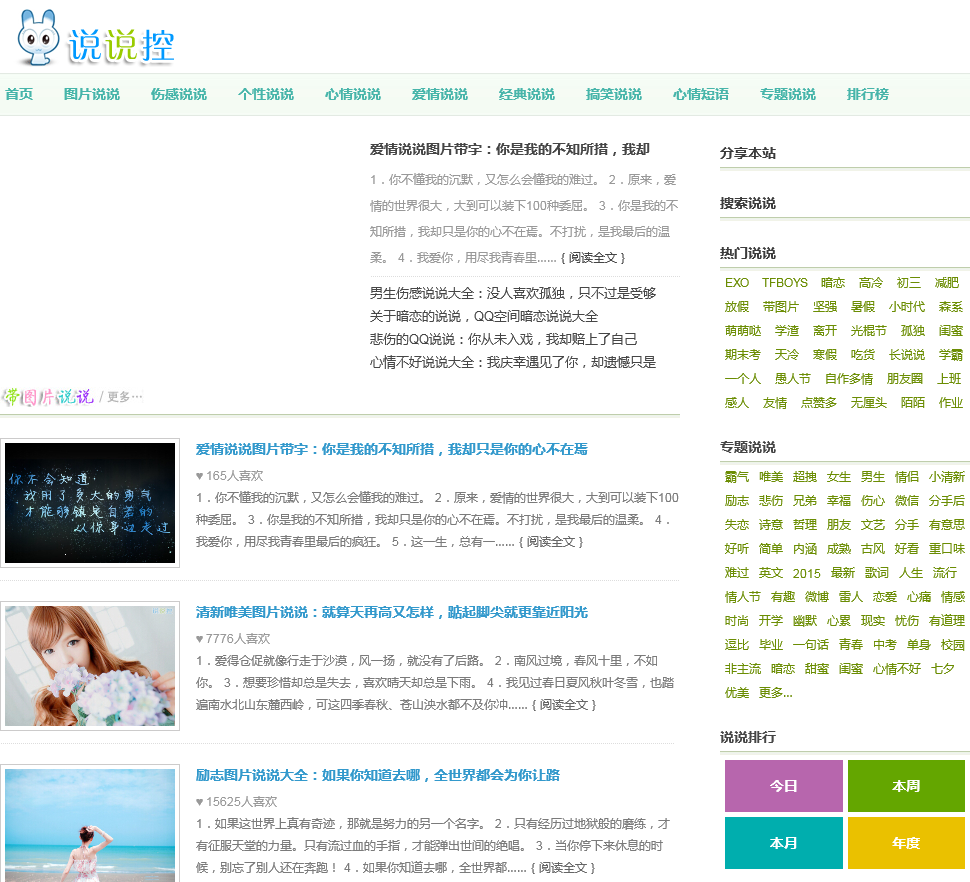Go to 专题说说 in the nav bar
Image resolution: width=970 pixels, height=882 pixels.
tap(788, 94)
